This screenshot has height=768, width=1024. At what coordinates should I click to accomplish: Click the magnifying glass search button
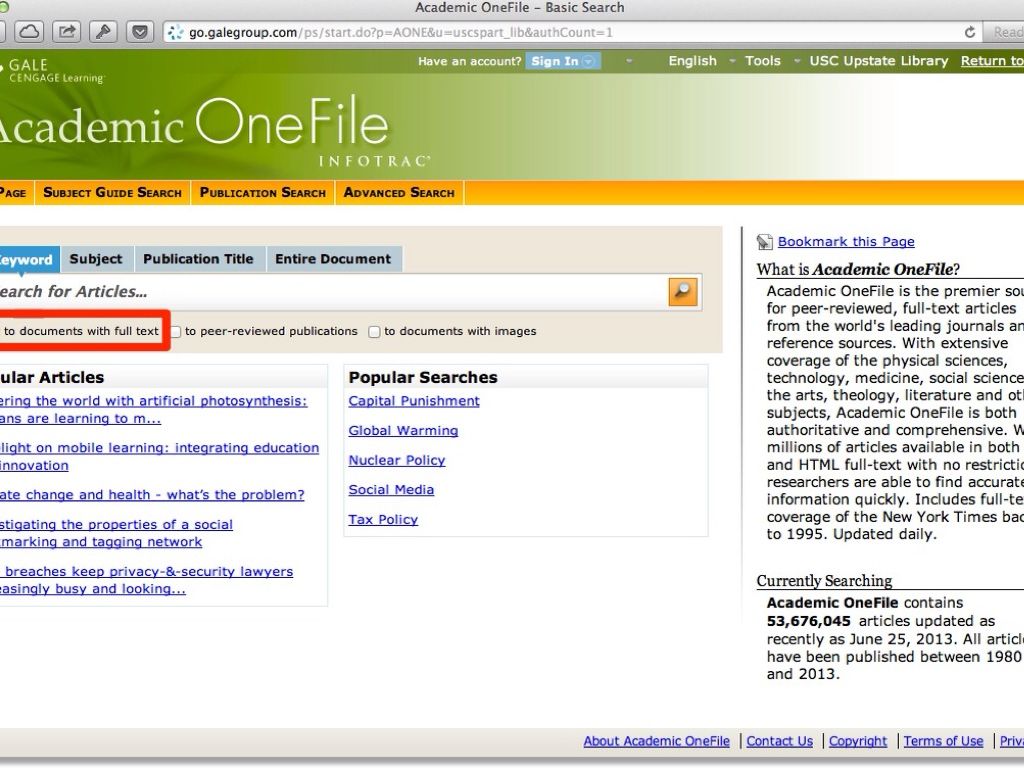682,291
